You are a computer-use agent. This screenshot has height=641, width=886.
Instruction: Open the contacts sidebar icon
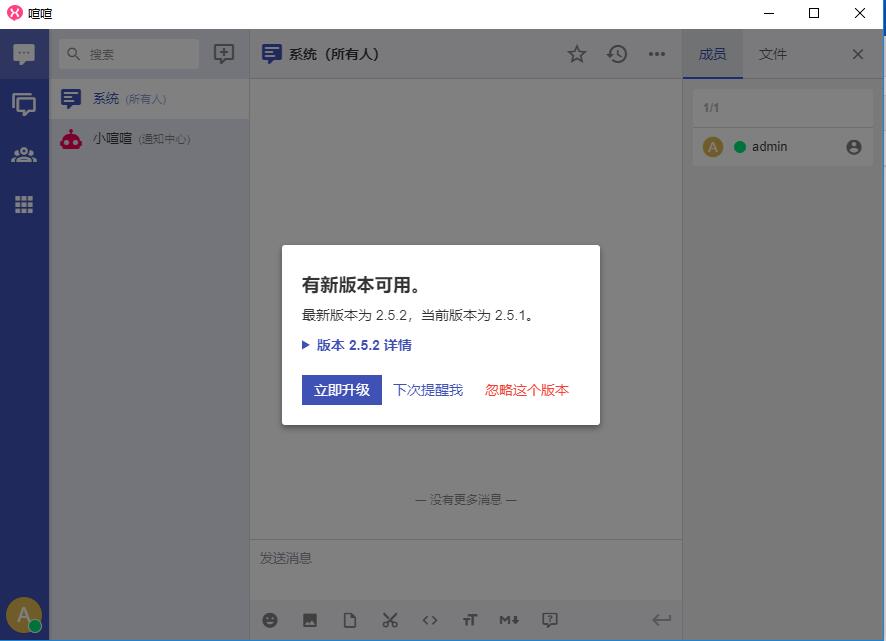[x=24, y=155]
